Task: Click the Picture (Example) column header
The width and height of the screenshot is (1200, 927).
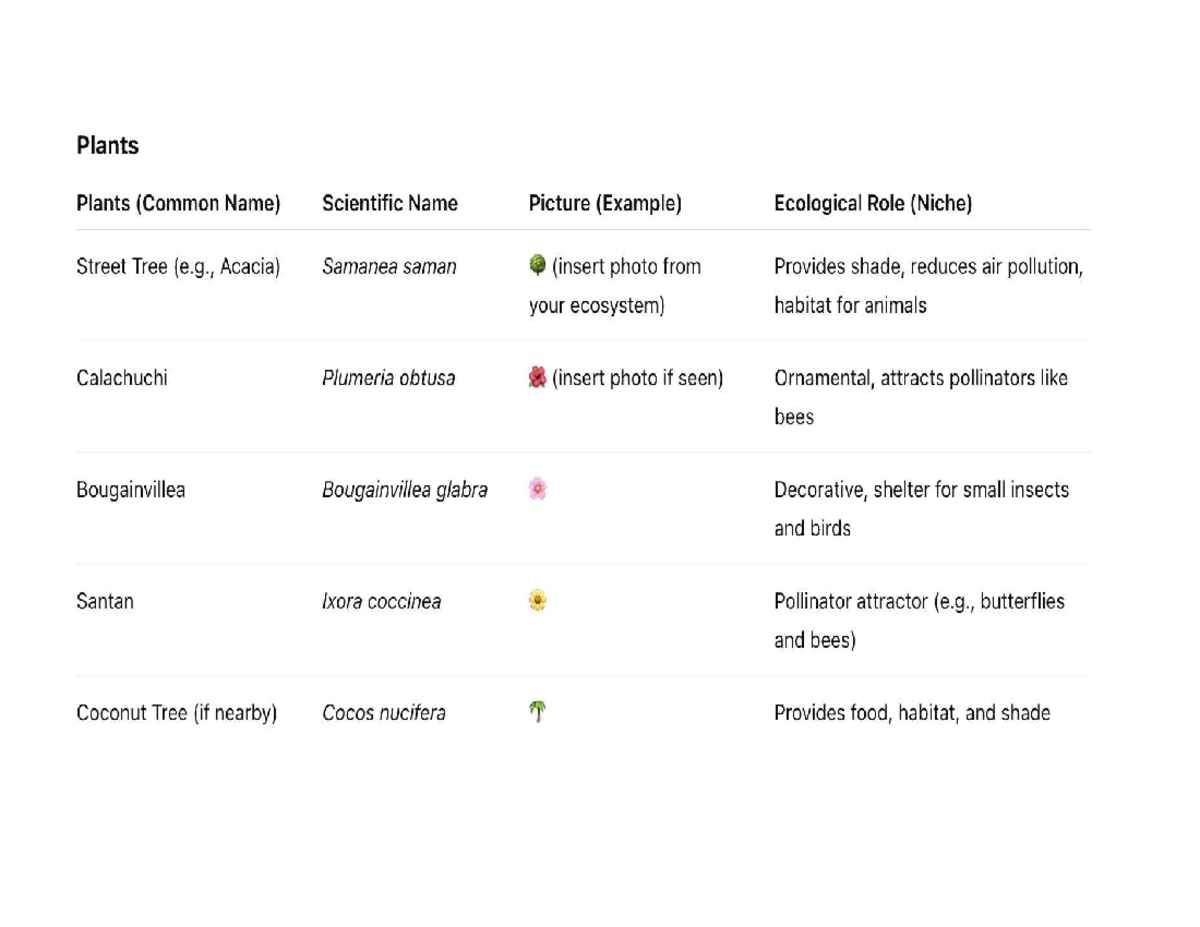Action: coord(605,204)
